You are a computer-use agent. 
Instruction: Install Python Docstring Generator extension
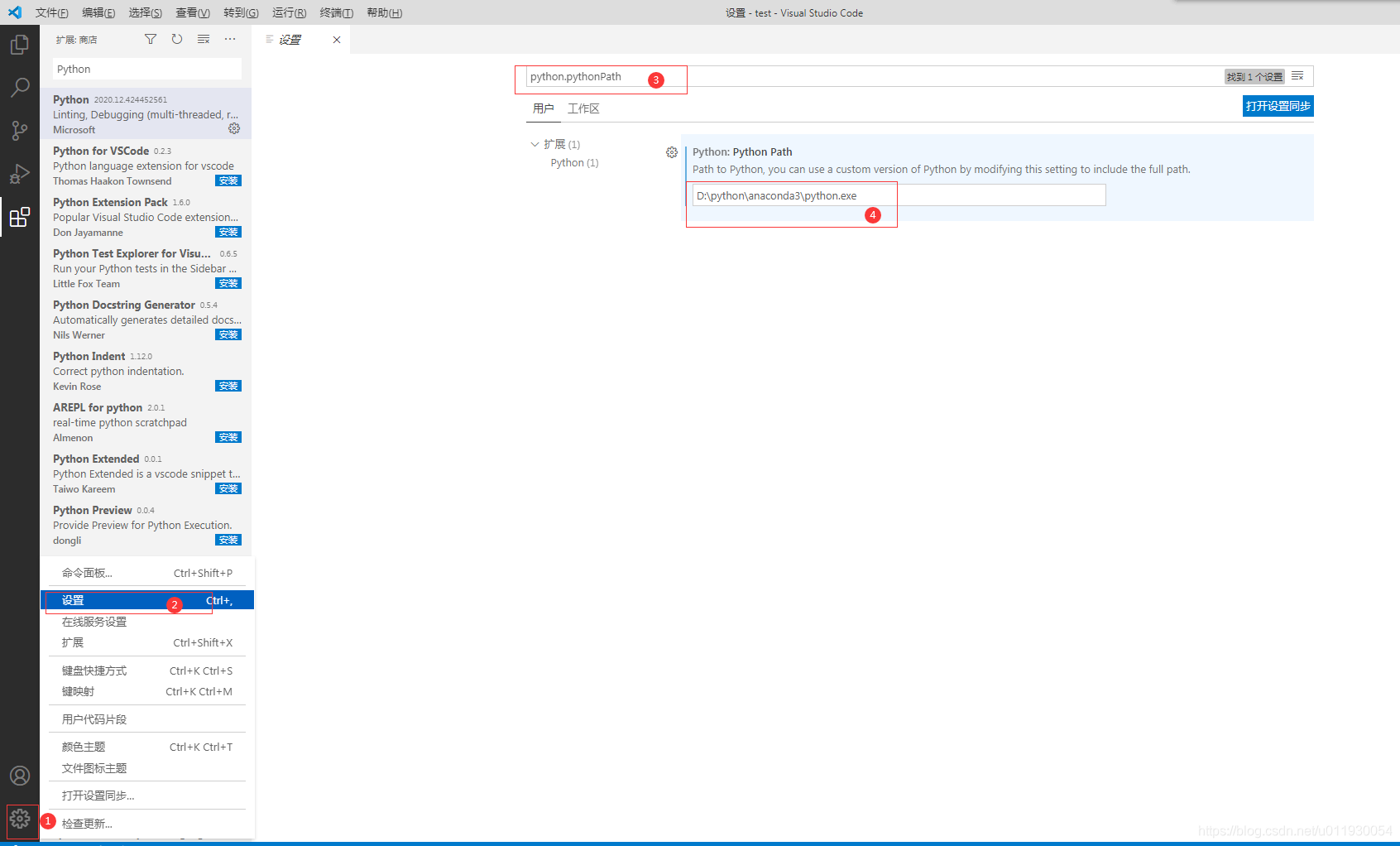pos(228,334)
